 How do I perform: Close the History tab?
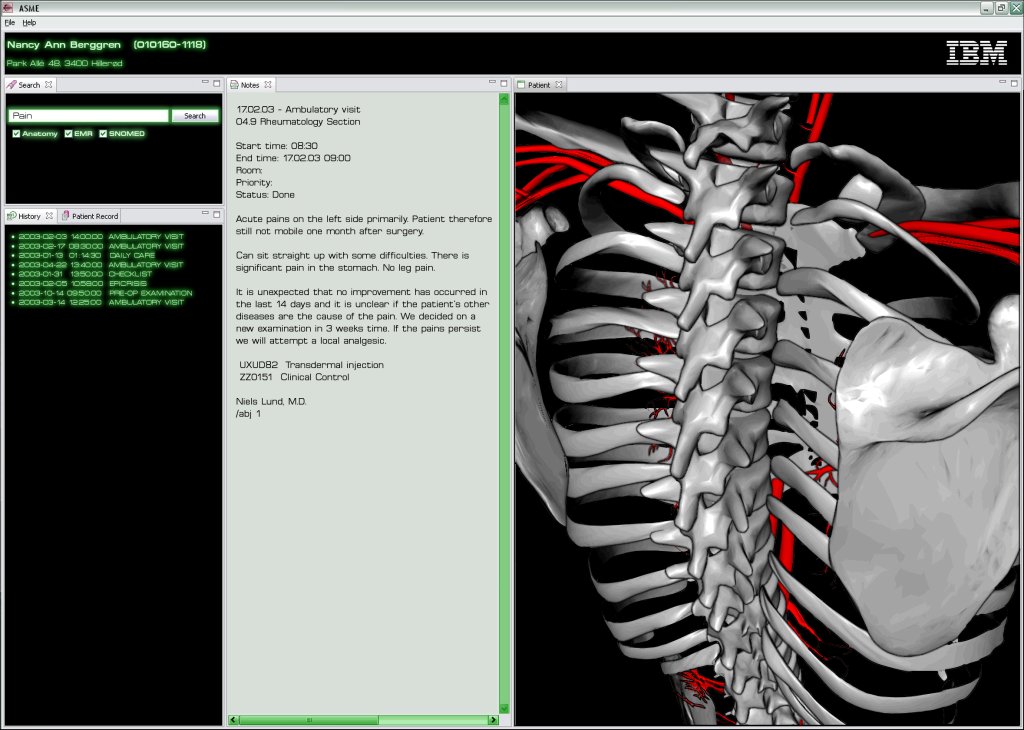pyautogui.click(x=49, y=216)
